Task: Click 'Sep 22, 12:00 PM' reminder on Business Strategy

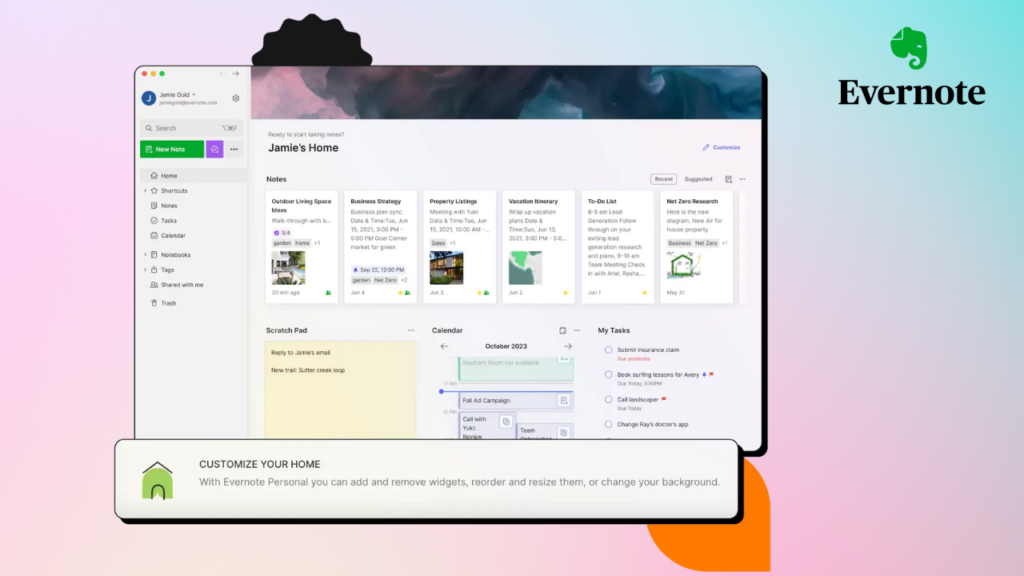Action: click(379, 270)
